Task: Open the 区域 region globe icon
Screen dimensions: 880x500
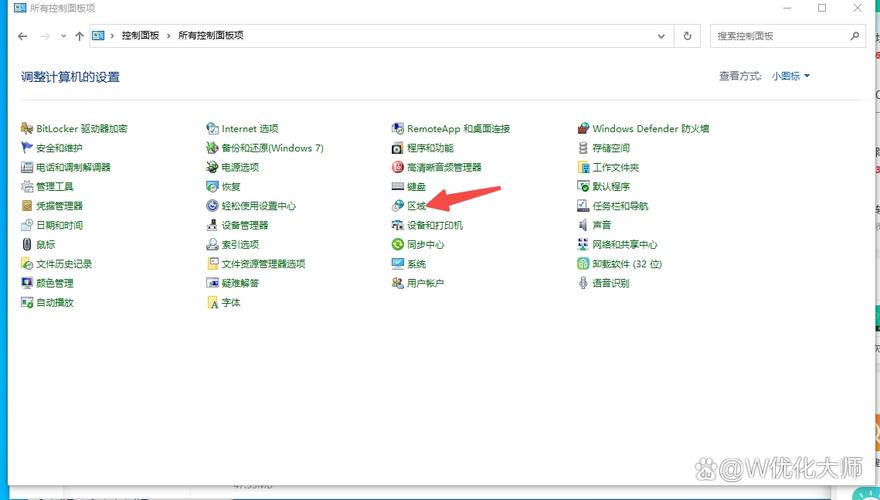Action: click(x=398, y=206)
